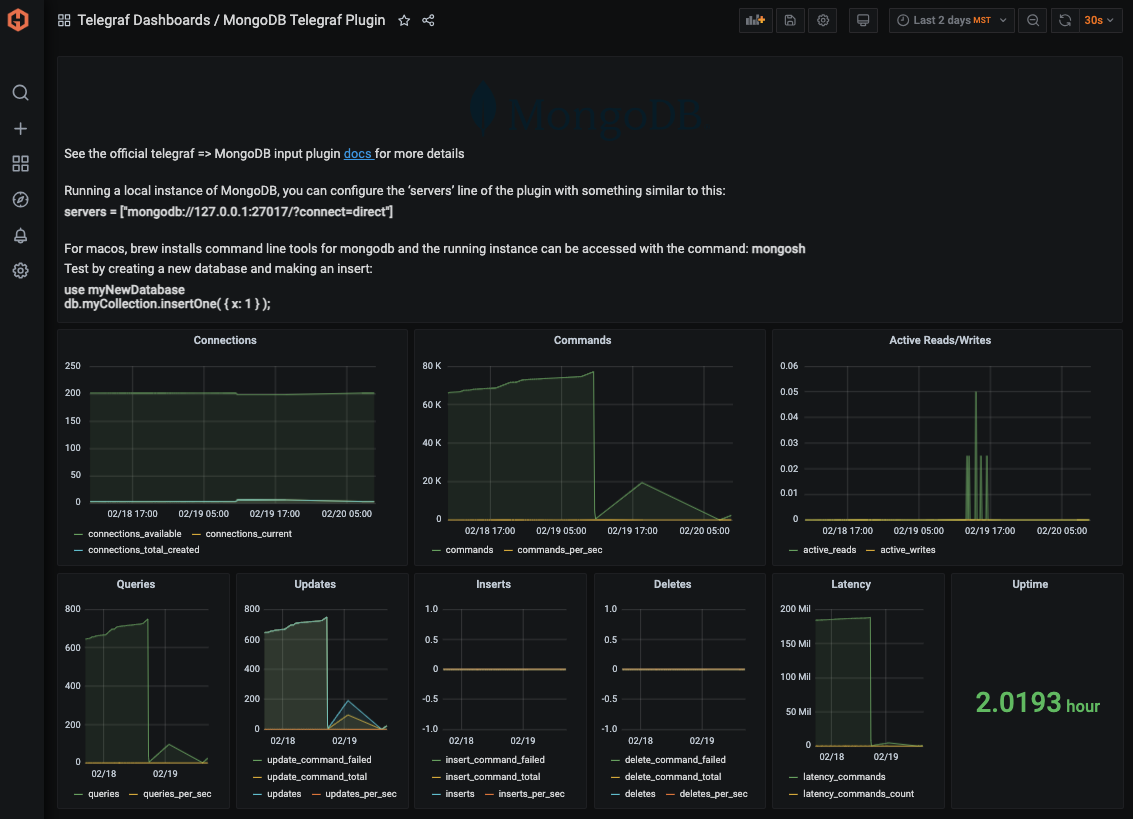Toggle connections_total_created legend series
The width and height of the screenshot is (1133, 819).
(143, 550)
